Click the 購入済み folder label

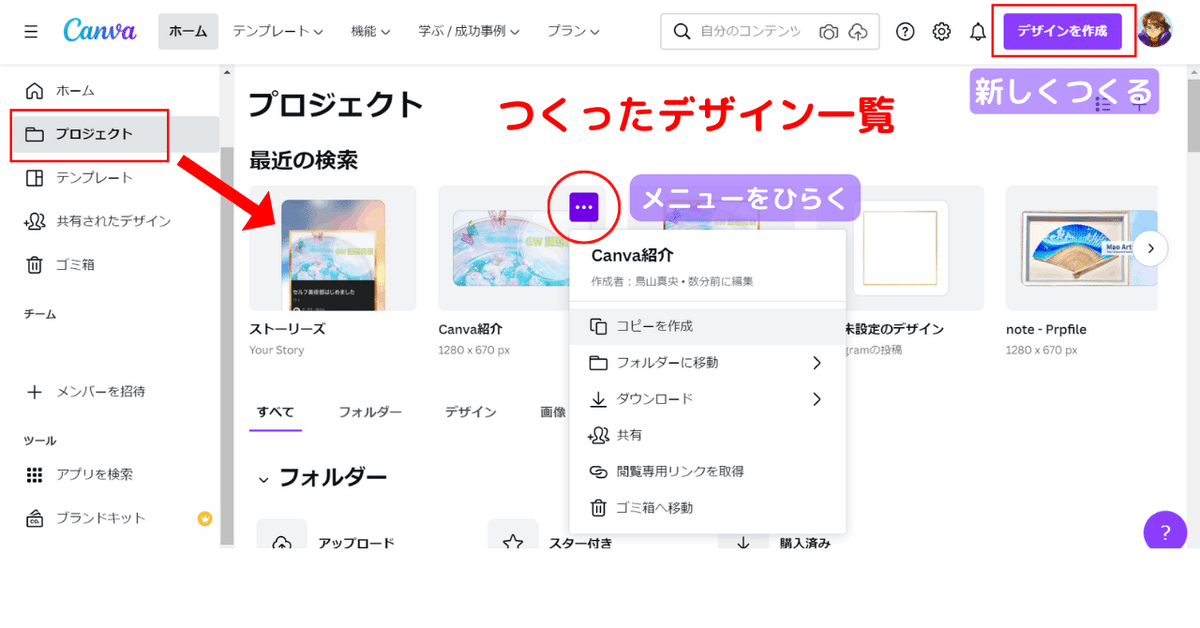click(x=805, y=544)
